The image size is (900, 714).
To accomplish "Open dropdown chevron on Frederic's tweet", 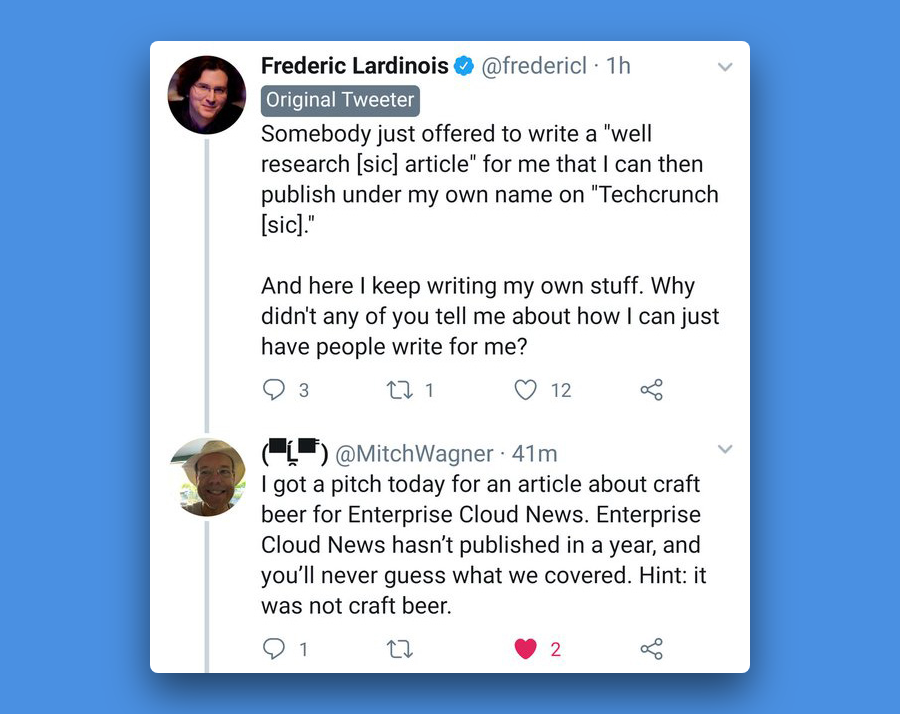I will (725, 67).
